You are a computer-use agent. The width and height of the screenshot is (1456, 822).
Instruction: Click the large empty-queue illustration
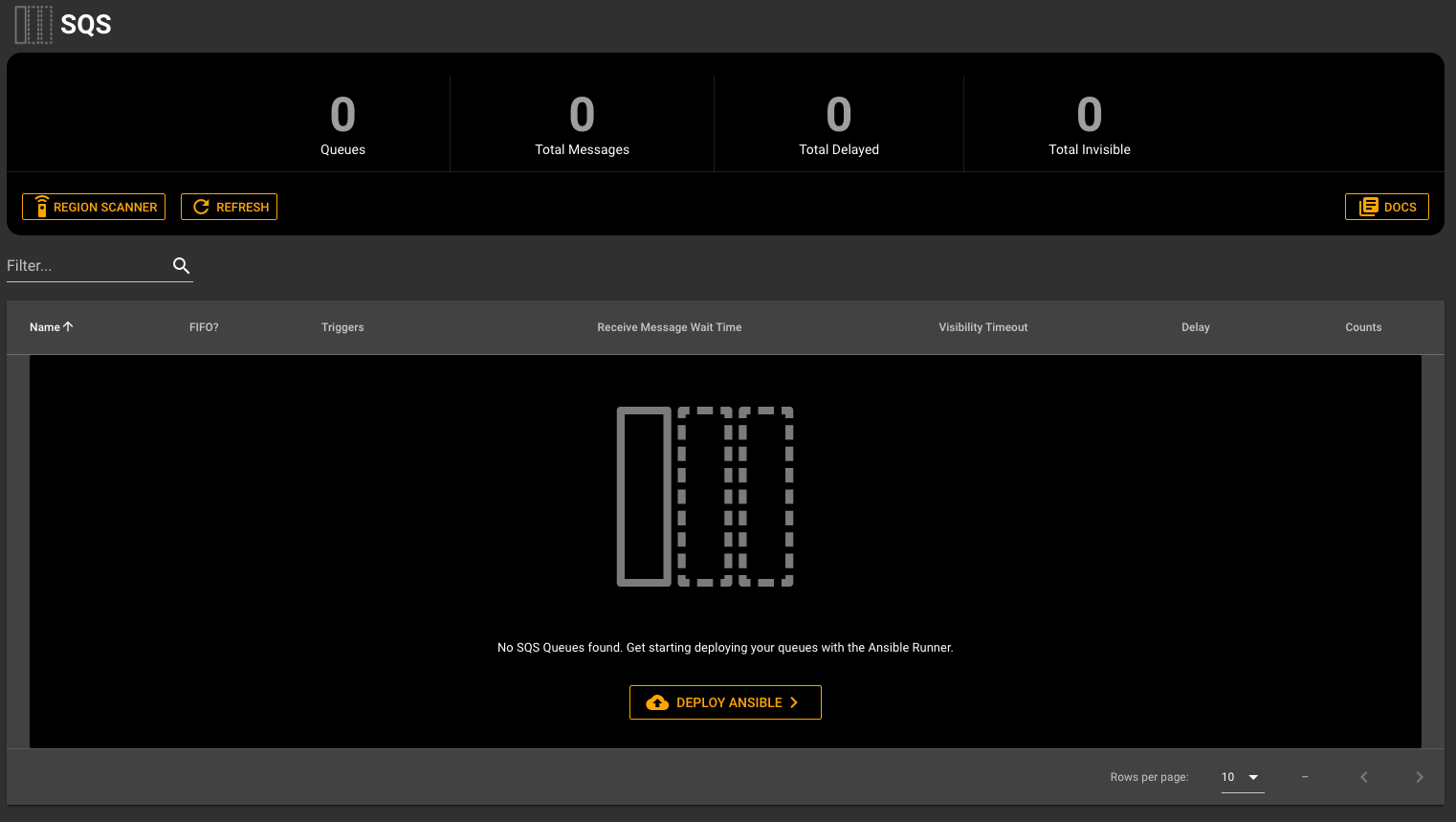pos(705,497)
